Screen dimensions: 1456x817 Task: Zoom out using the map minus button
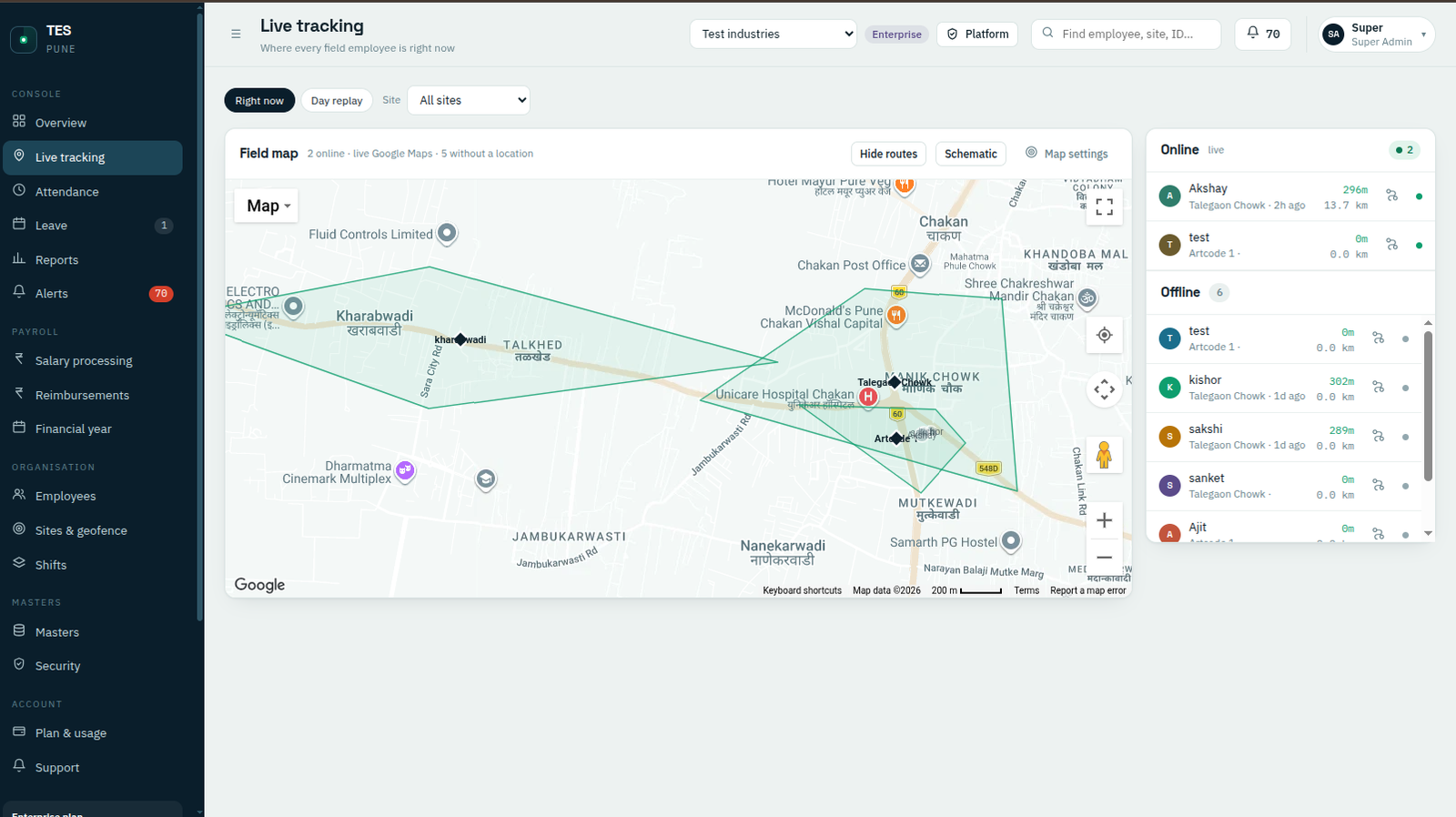coord(1104,557)
